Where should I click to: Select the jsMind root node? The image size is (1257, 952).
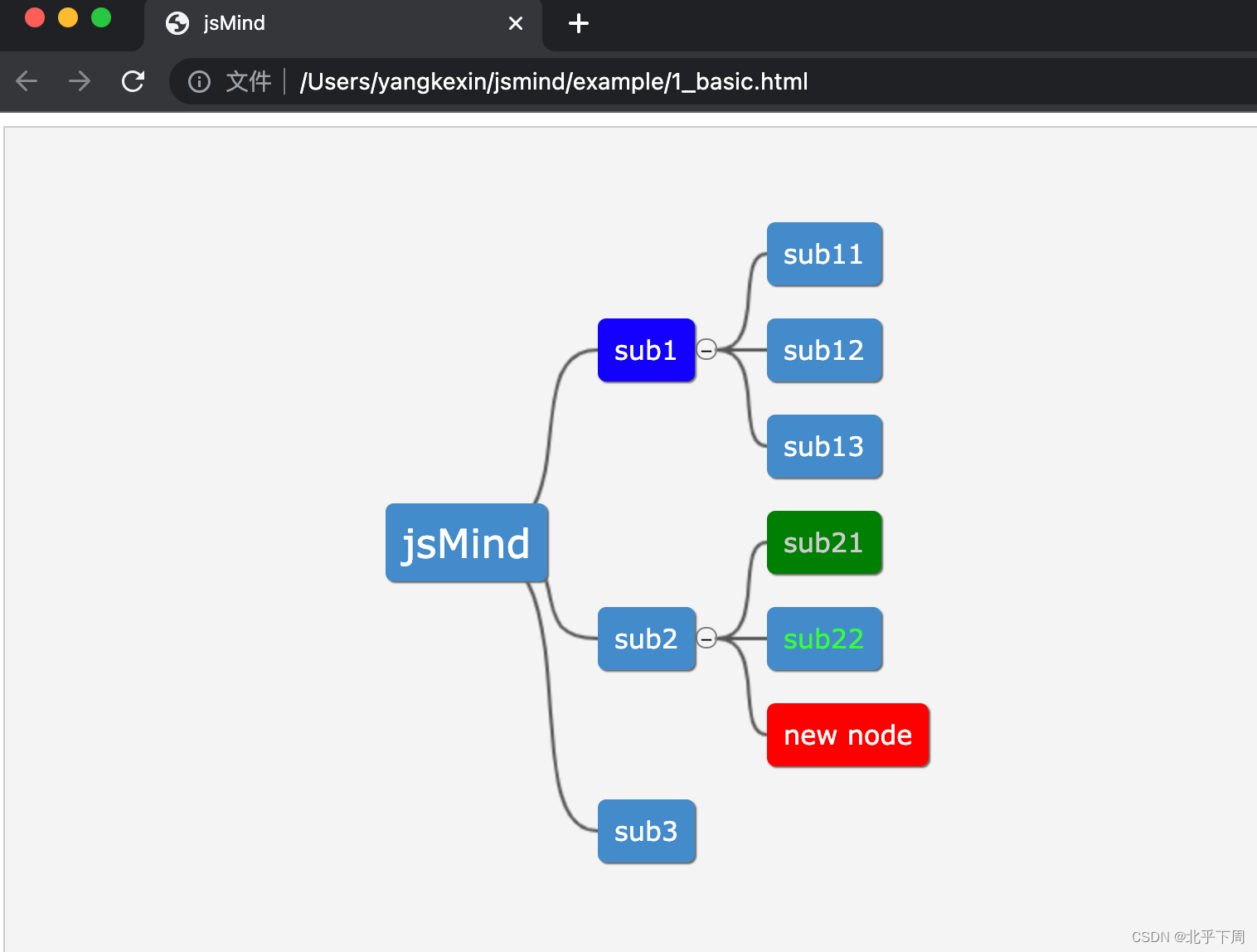(467, 543)
